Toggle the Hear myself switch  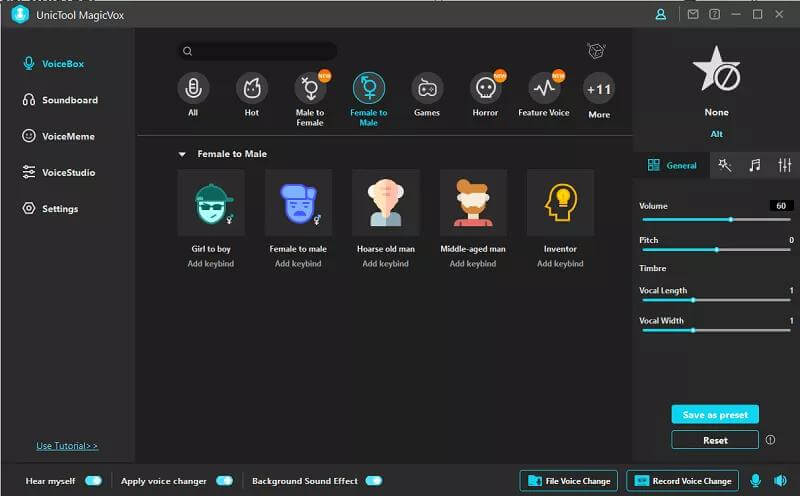pyautogui.click(x=93, y=481)
